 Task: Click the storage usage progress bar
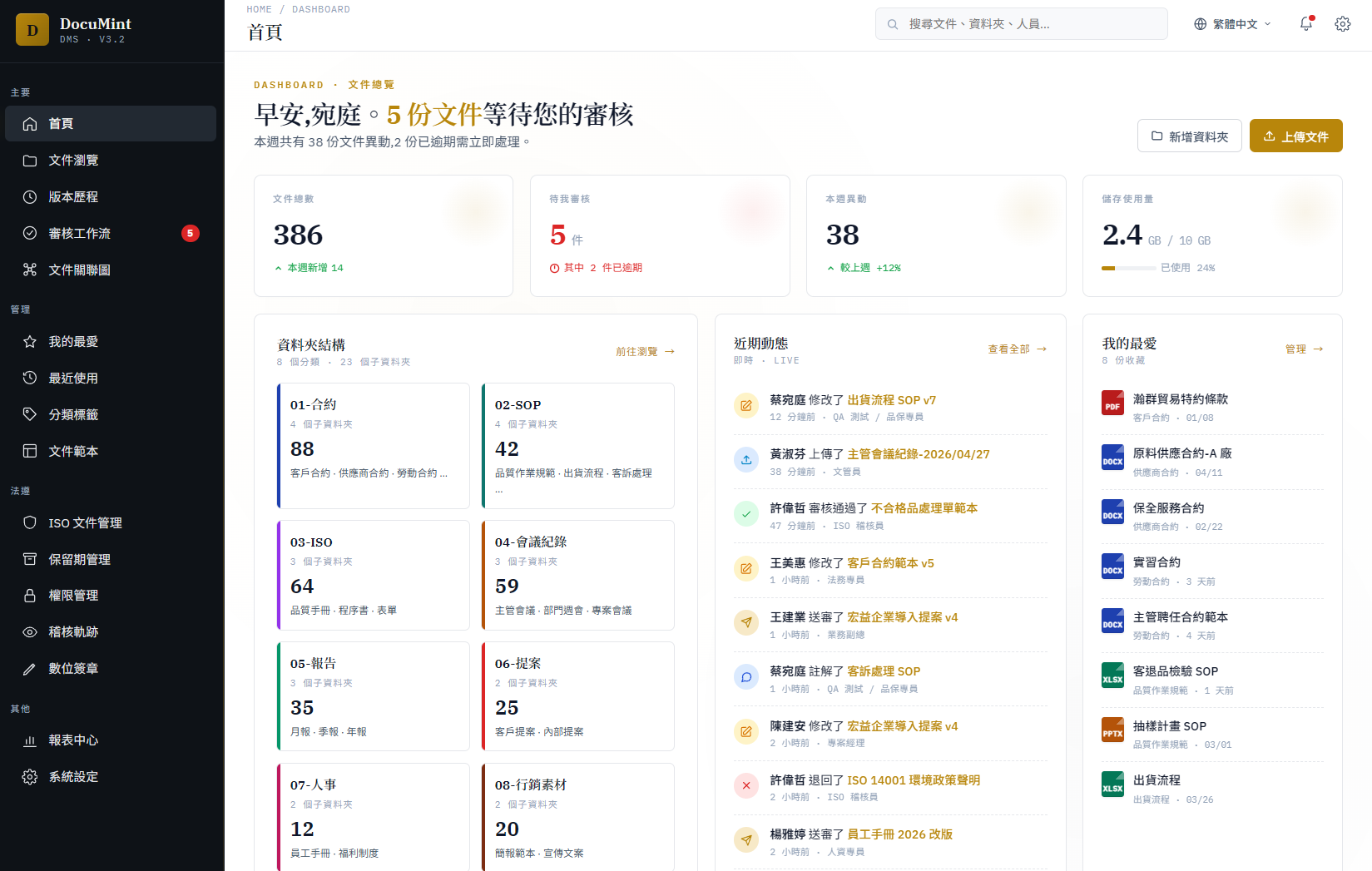point(1128,268)
